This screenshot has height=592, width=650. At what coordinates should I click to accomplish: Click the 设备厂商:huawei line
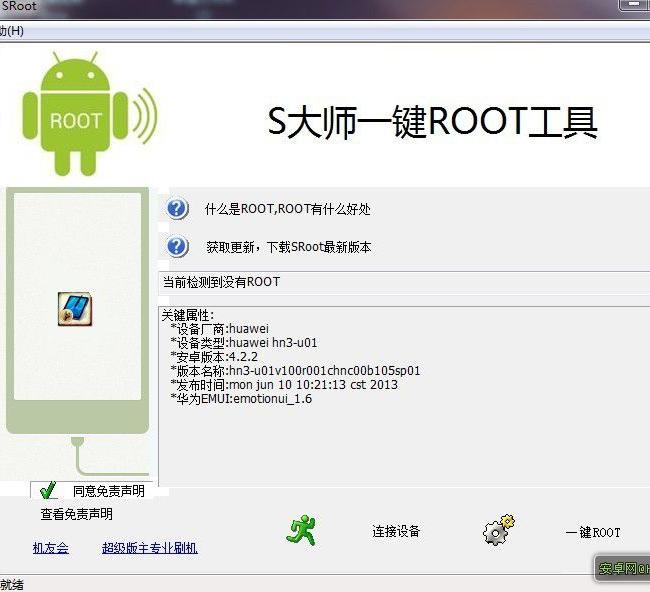pyautogui.click(x=219, y=329)
